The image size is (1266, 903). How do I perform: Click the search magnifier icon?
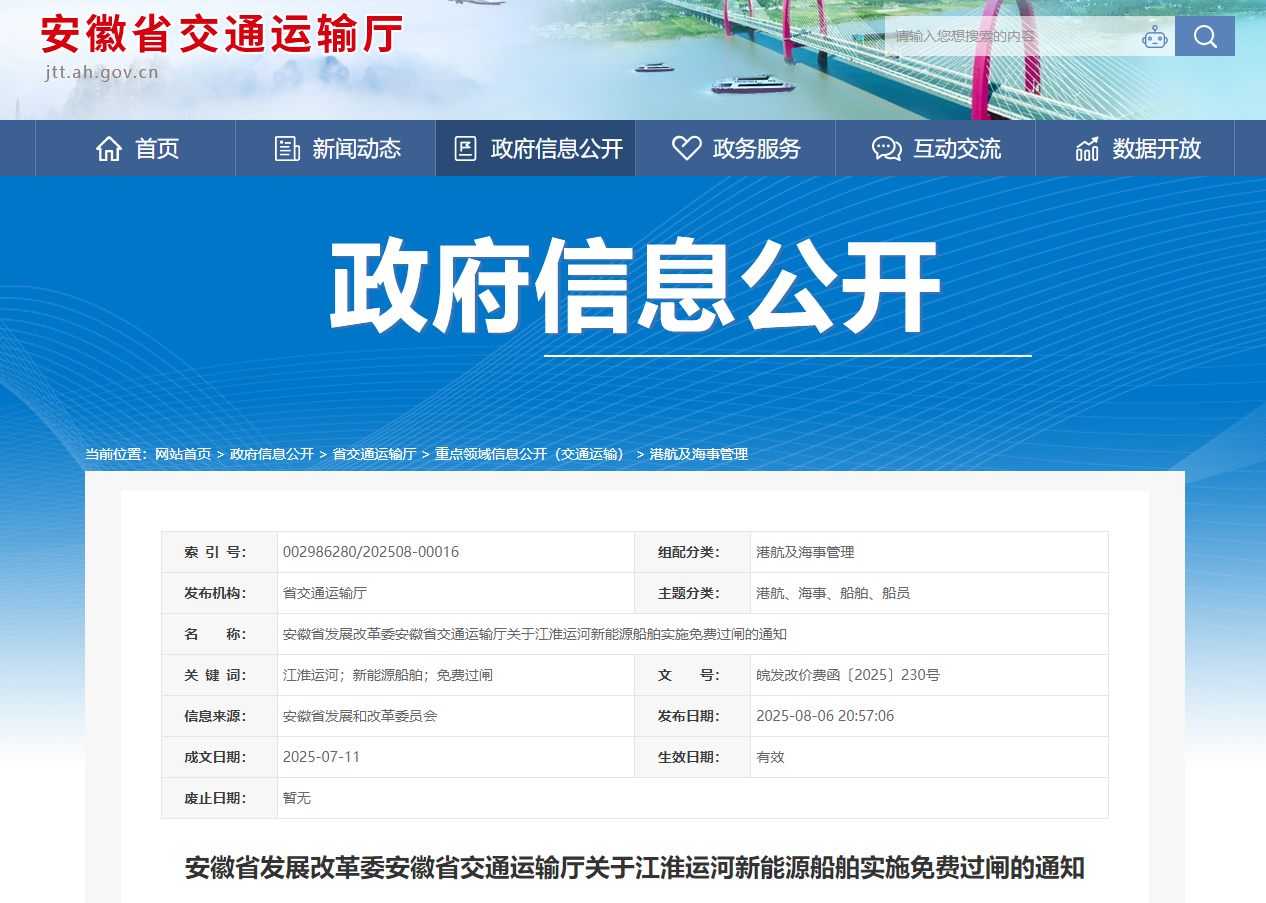(x=1204, y=36)
